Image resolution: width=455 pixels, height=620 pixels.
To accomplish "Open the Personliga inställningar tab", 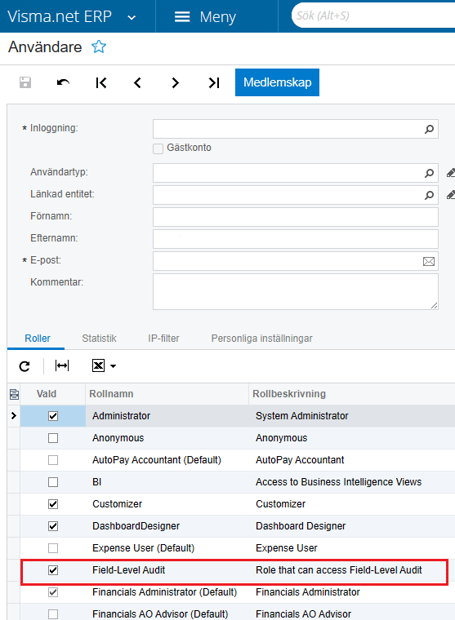I will coord(262,338).
